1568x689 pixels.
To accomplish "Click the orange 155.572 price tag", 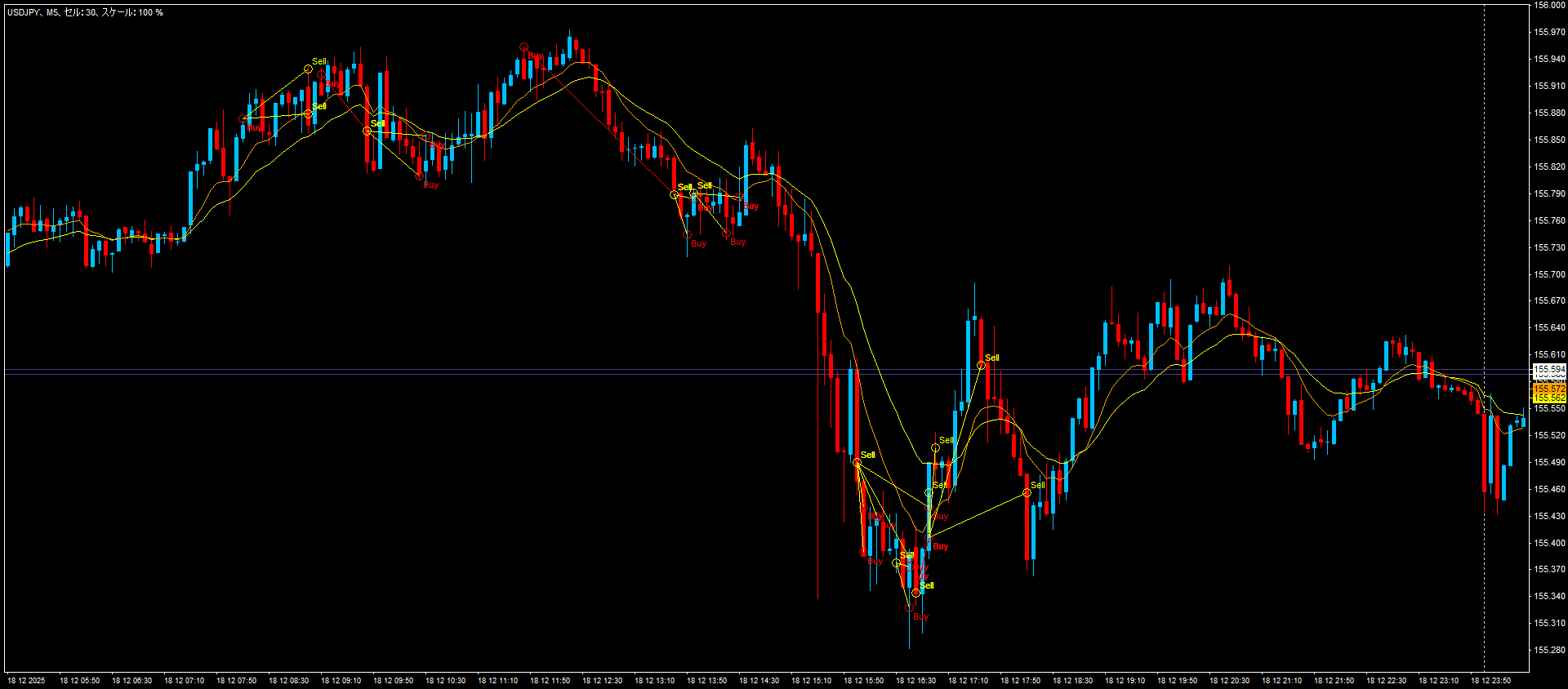I will coord(1548,389).
